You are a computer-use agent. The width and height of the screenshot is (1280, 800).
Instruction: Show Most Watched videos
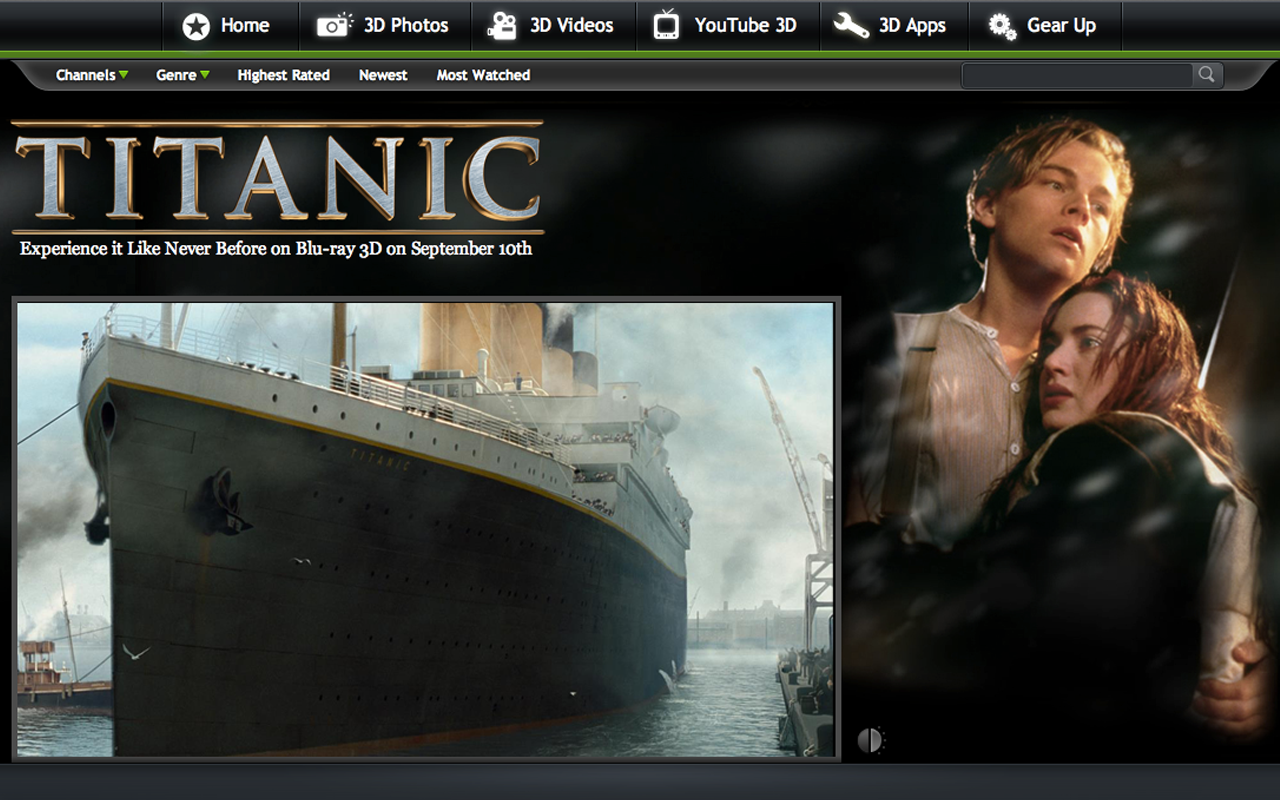(483, 75)
